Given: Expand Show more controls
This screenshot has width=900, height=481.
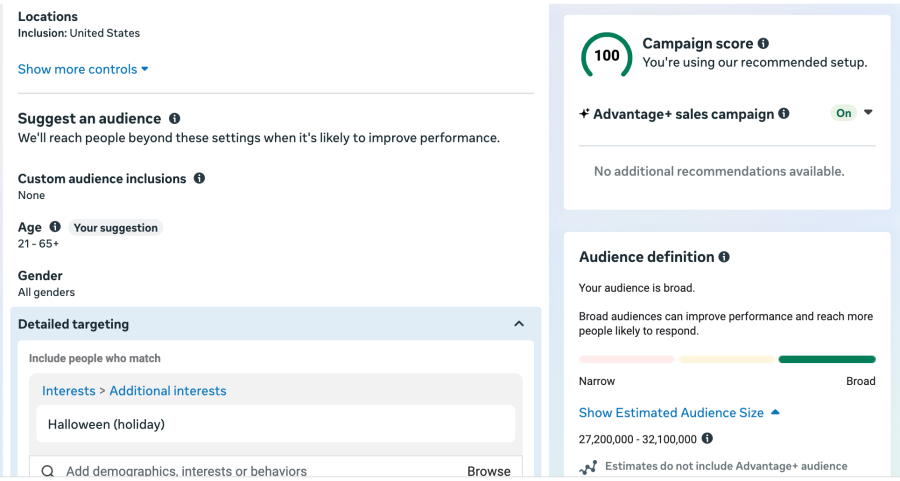Looking at the screenshot, I should point(83,69).
